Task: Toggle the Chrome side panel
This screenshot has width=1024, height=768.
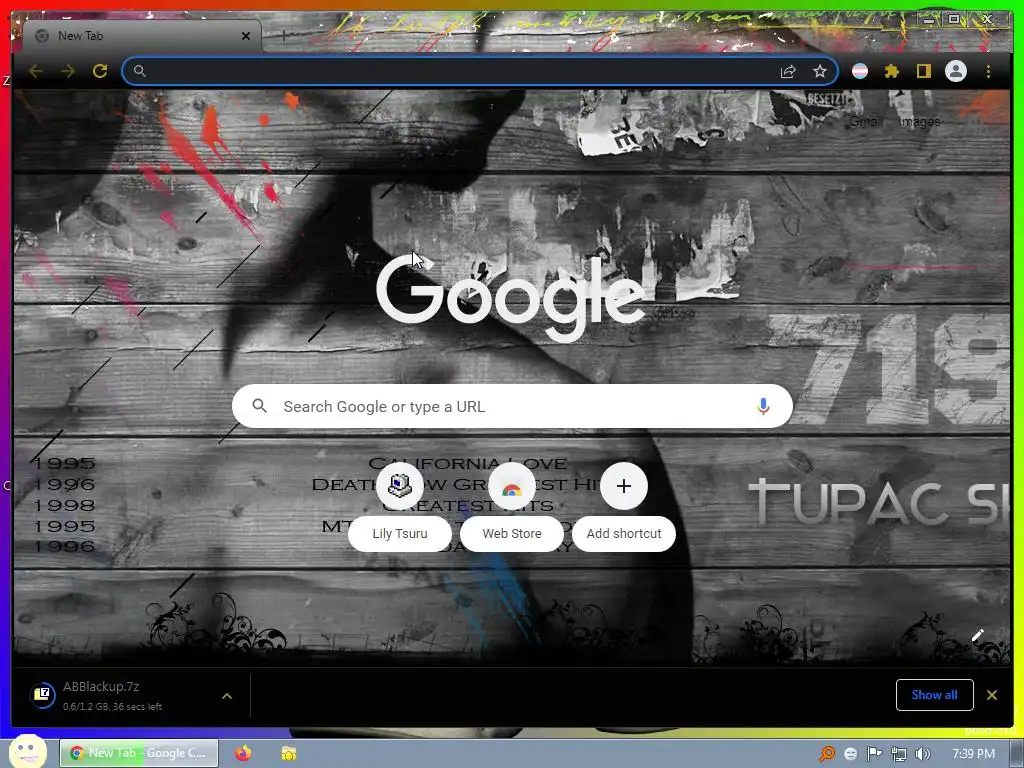Action: [x=923, y=71]
